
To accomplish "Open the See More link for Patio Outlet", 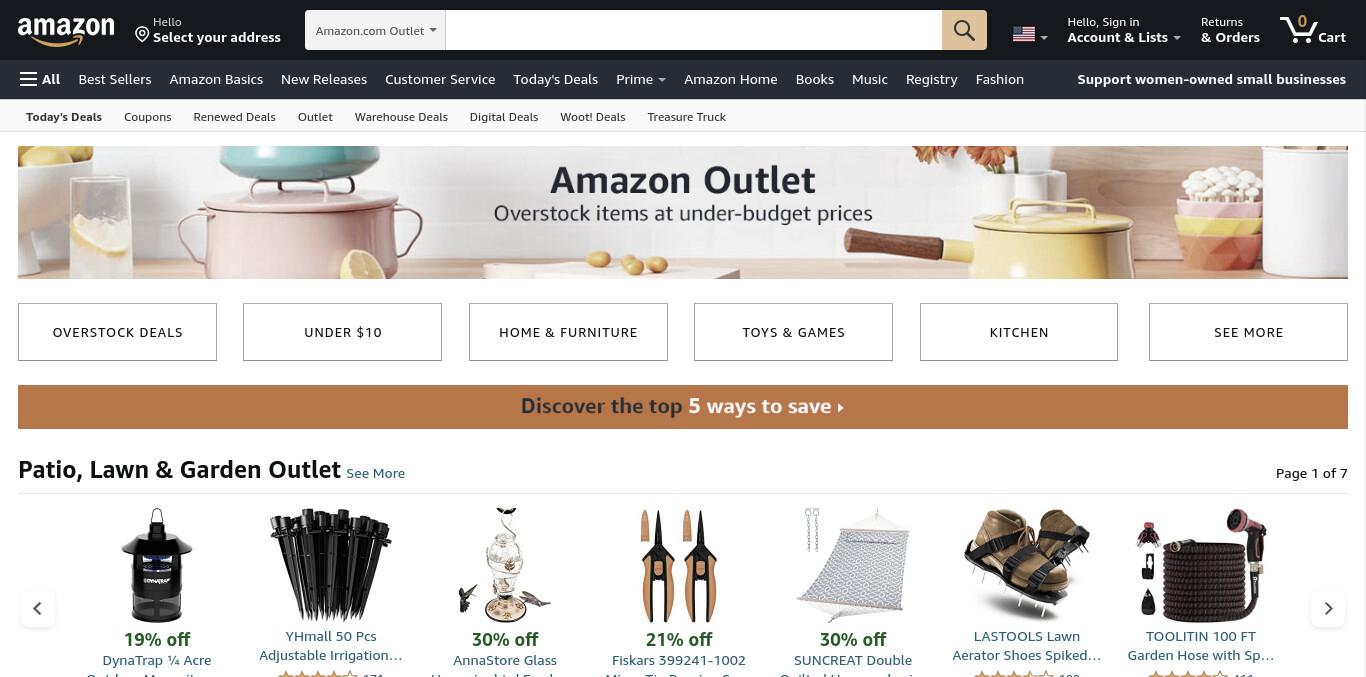I will (376, 473).
